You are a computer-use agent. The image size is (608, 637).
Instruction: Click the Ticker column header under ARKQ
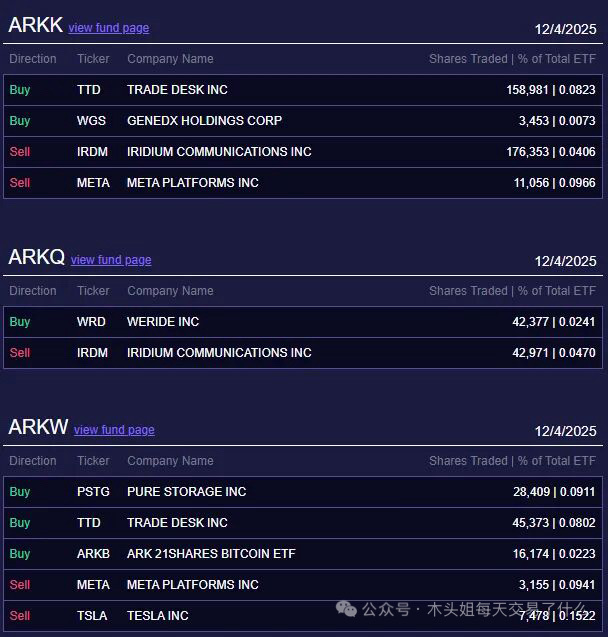93,291
